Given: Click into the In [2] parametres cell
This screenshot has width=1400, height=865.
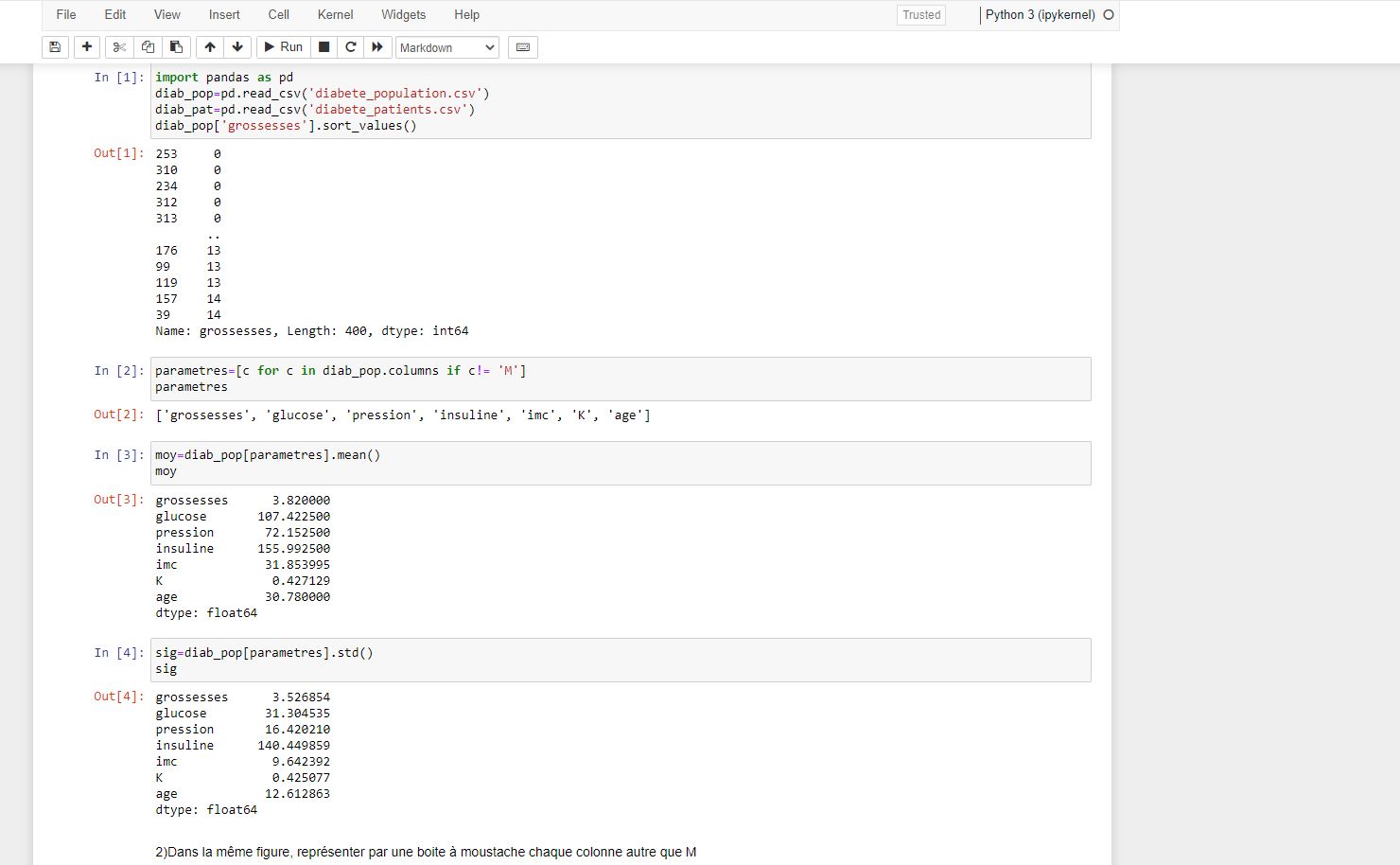Looking at the screenshot, I should [x=621, y=379].
